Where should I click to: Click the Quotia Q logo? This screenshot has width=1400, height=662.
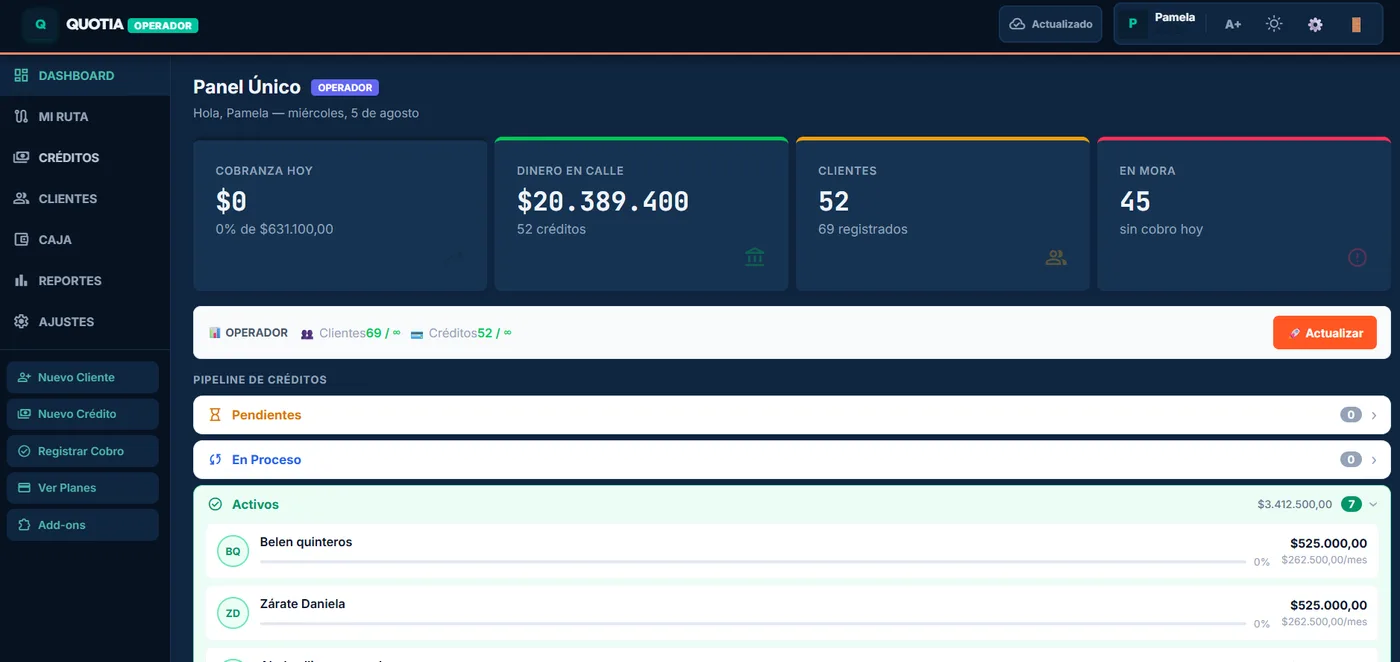point(41,24)
